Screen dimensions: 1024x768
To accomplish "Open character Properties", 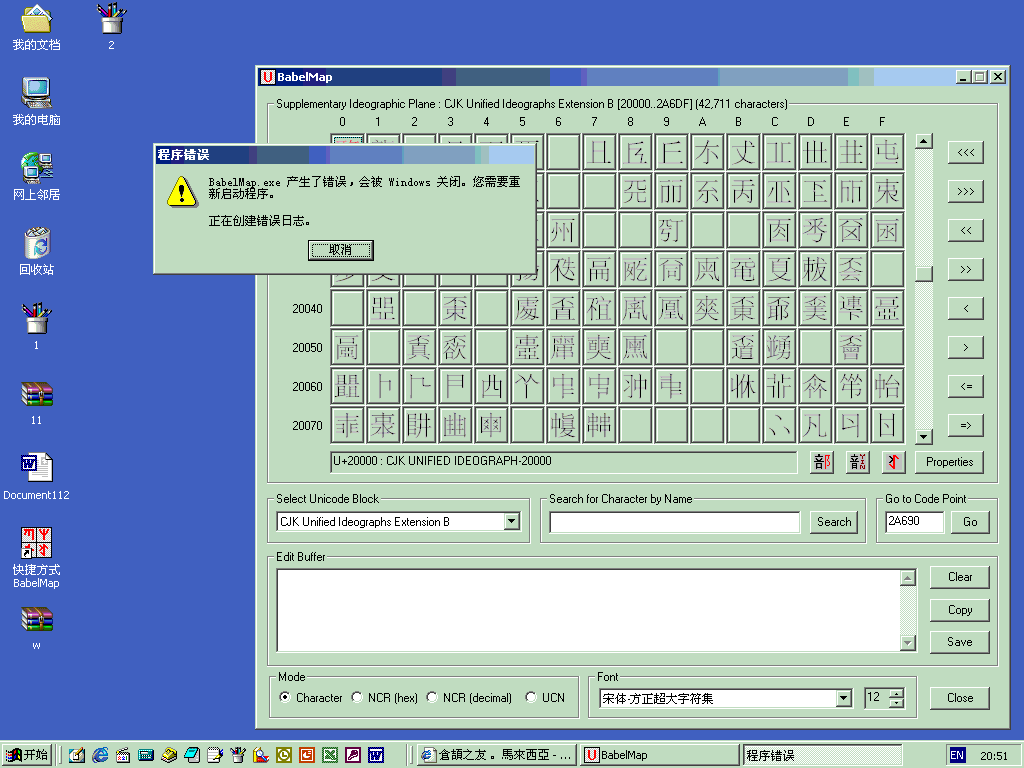I will 949,462.
